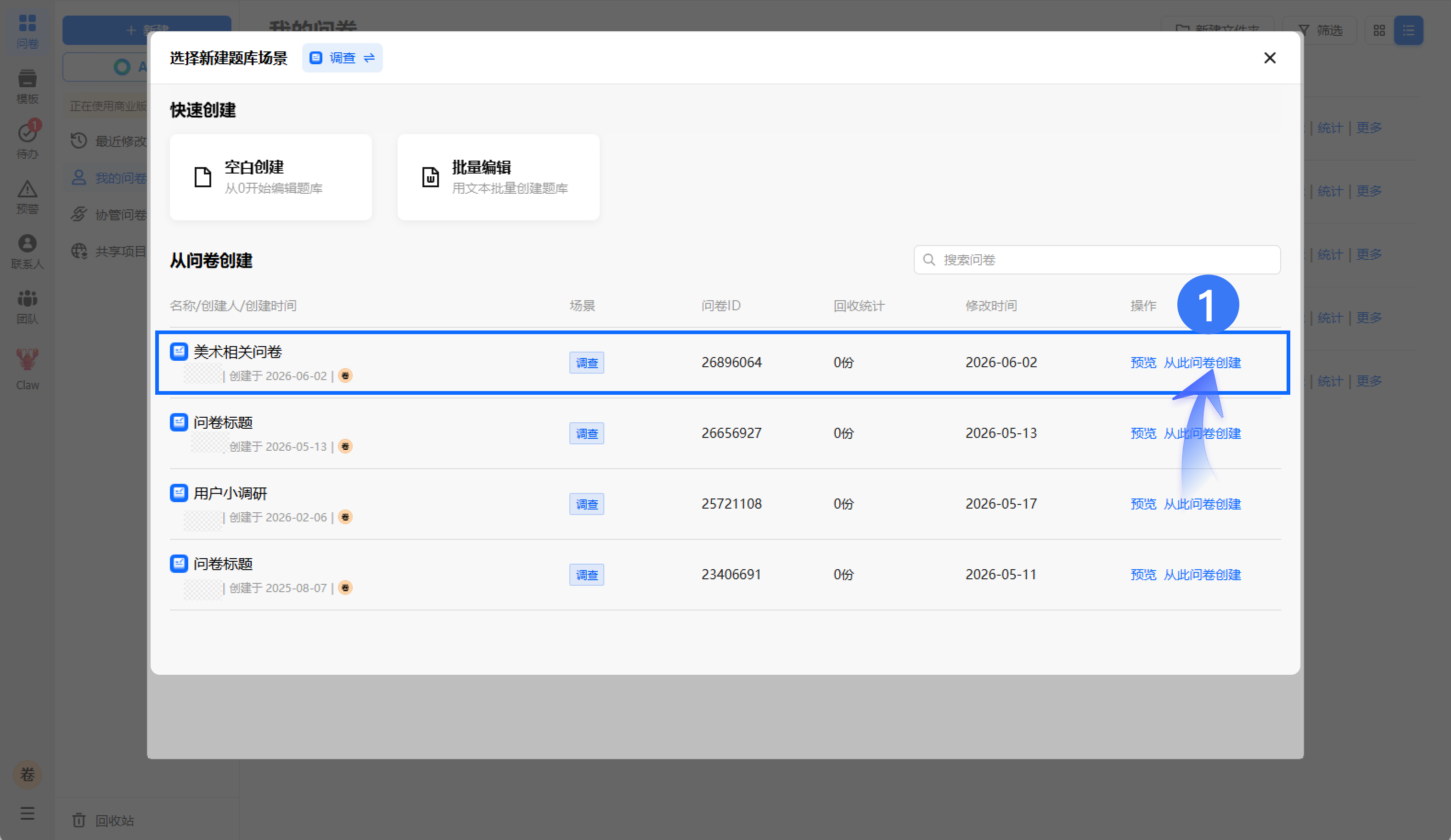
Task: Open the 联系人 contacts section
Action: coord(27,252)
